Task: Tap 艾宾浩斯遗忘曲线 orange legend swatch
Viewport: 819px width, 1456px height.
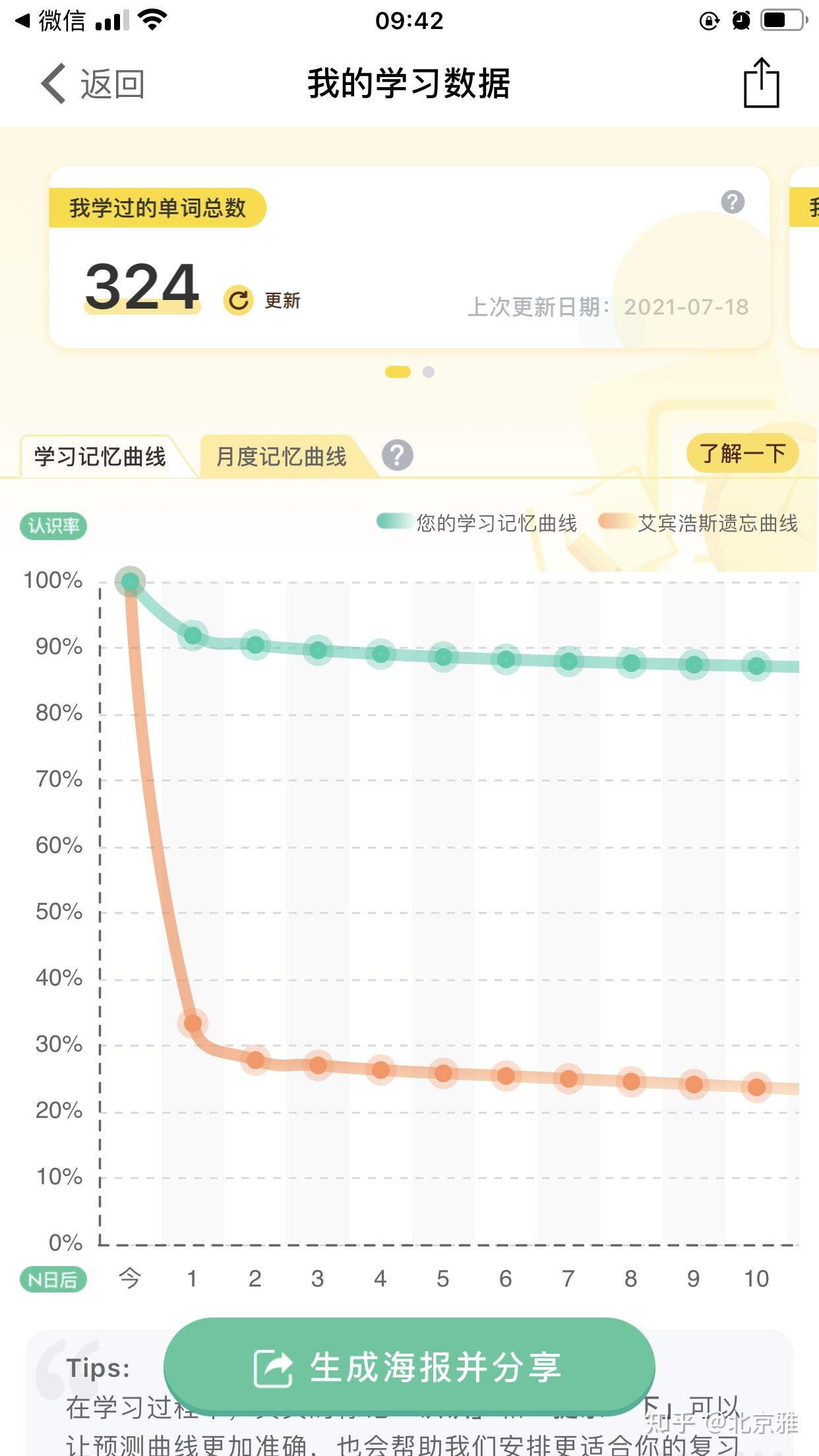Action: coord(616,522)
